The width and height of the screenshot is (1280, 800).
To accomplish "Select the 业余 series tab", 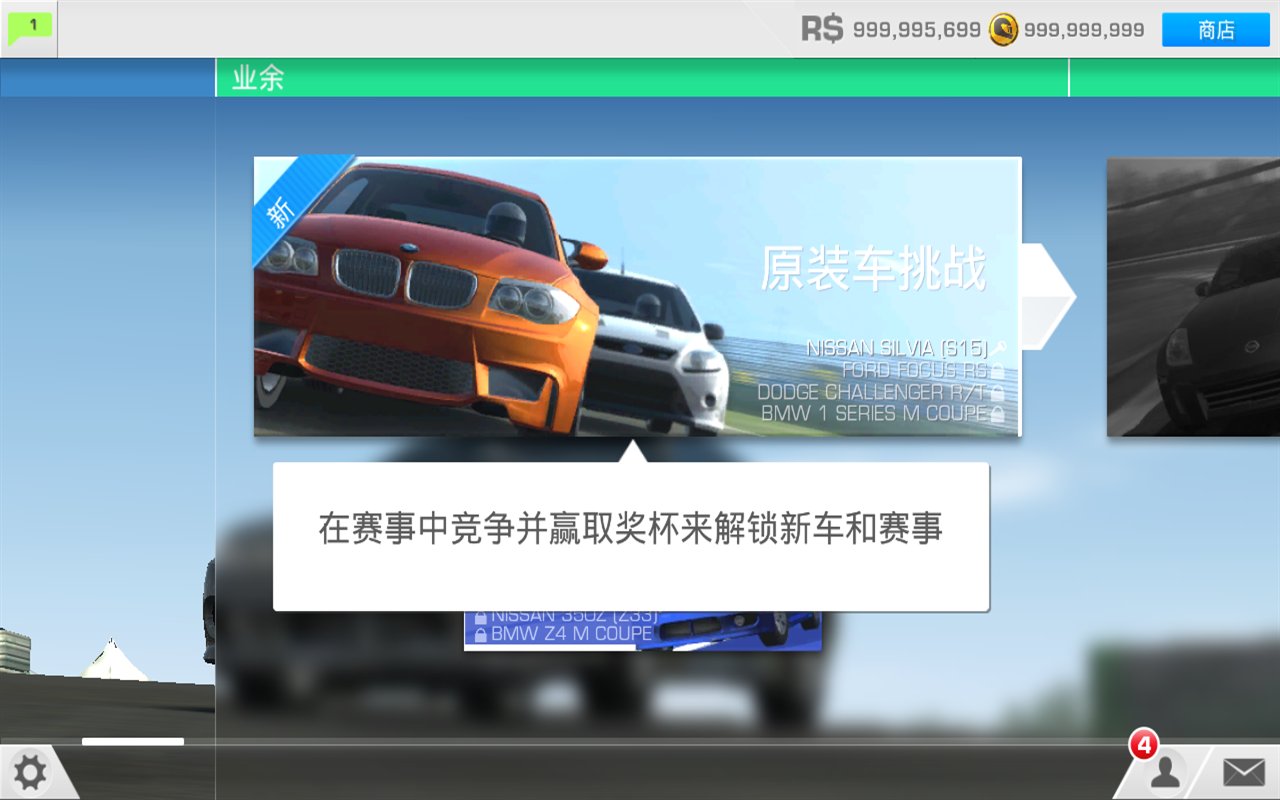I will coord(642,78).
